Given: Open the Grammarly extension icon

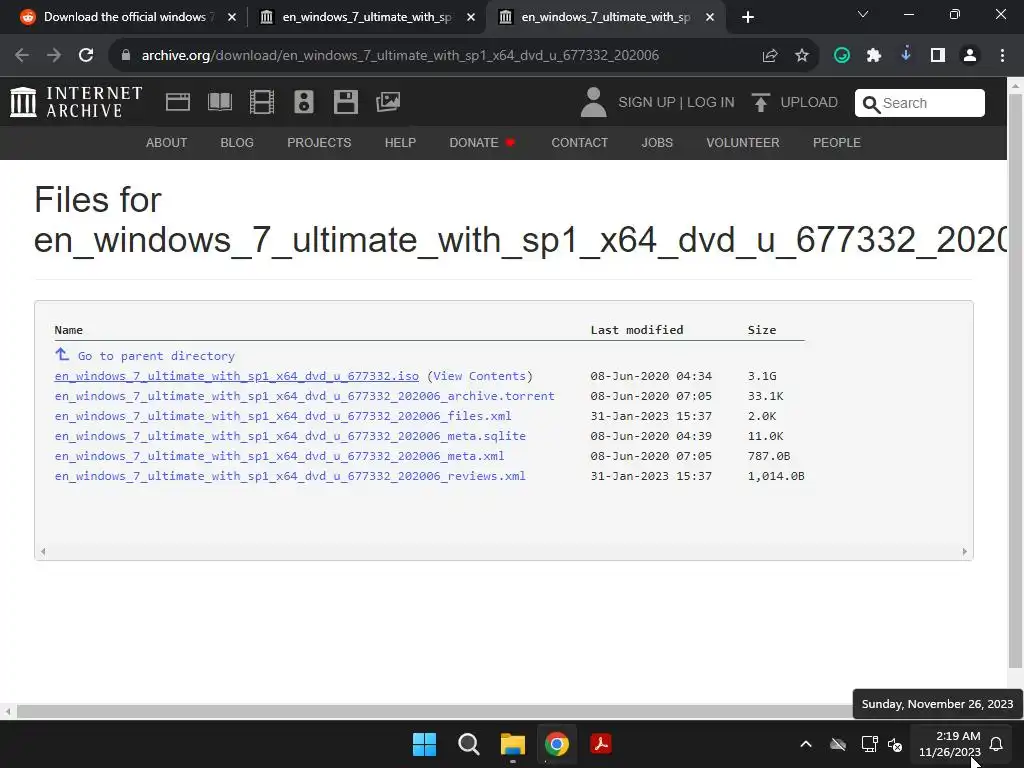Looking at the screenshot, I should pos(842,56).
